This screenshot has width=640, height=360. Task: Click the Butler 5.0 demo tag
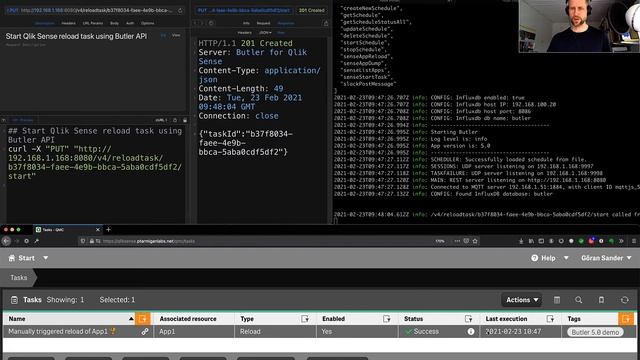click(x=595, y=332)
